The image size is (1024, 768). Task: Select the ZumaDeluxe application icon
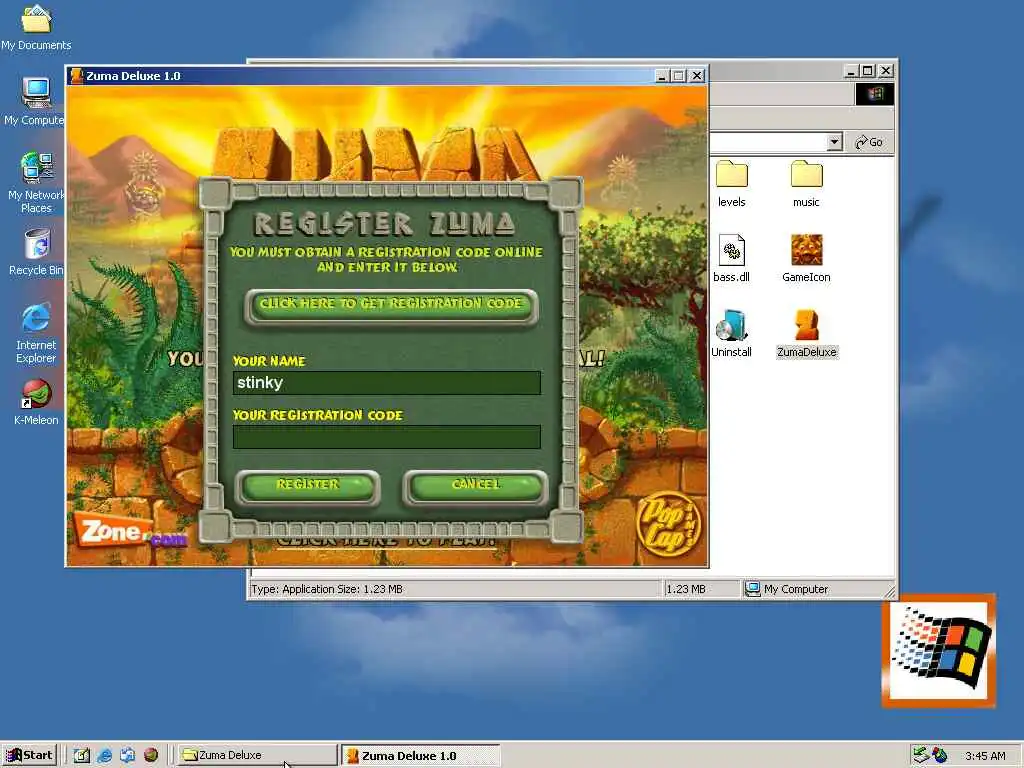[x=807, y=334]
